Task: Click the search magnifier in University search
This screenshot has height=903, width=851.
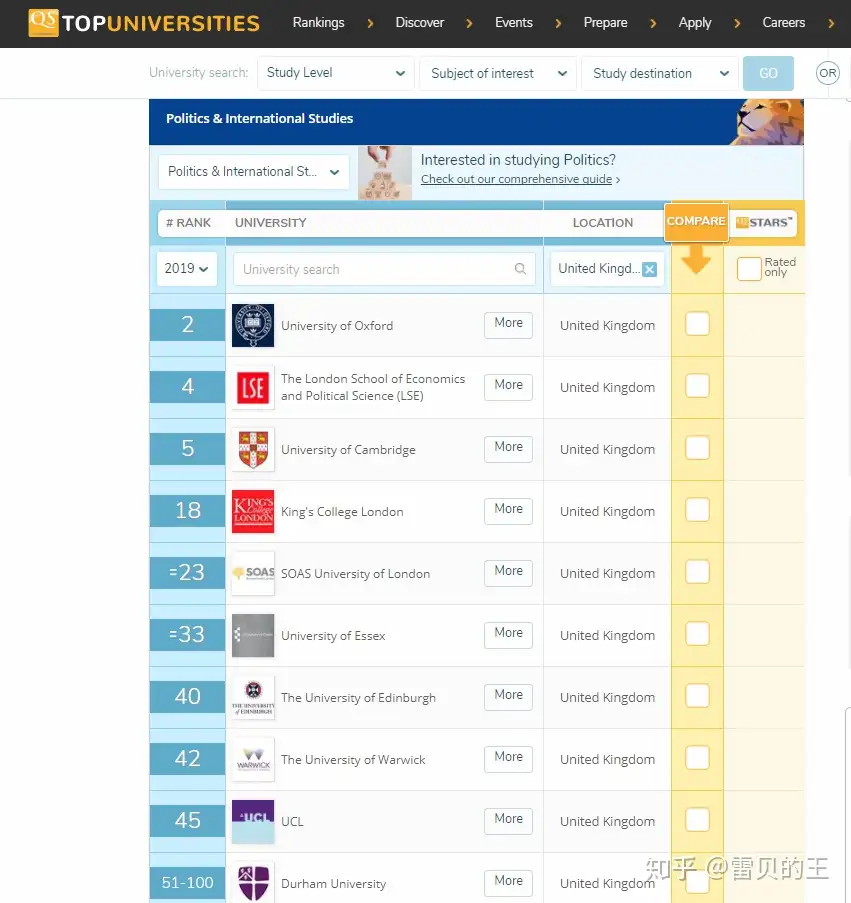Action: click(520, 269)
